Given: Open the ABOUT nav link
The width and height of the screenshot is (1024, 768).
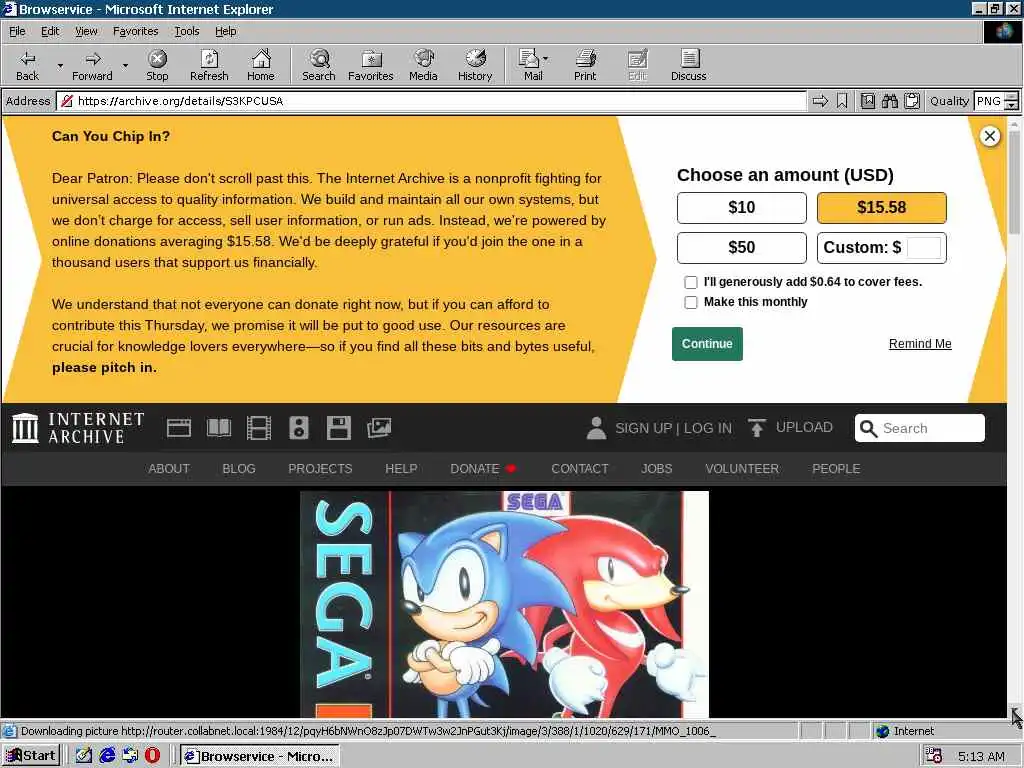Looking at the screenshot, I should (x=168, y=469).
